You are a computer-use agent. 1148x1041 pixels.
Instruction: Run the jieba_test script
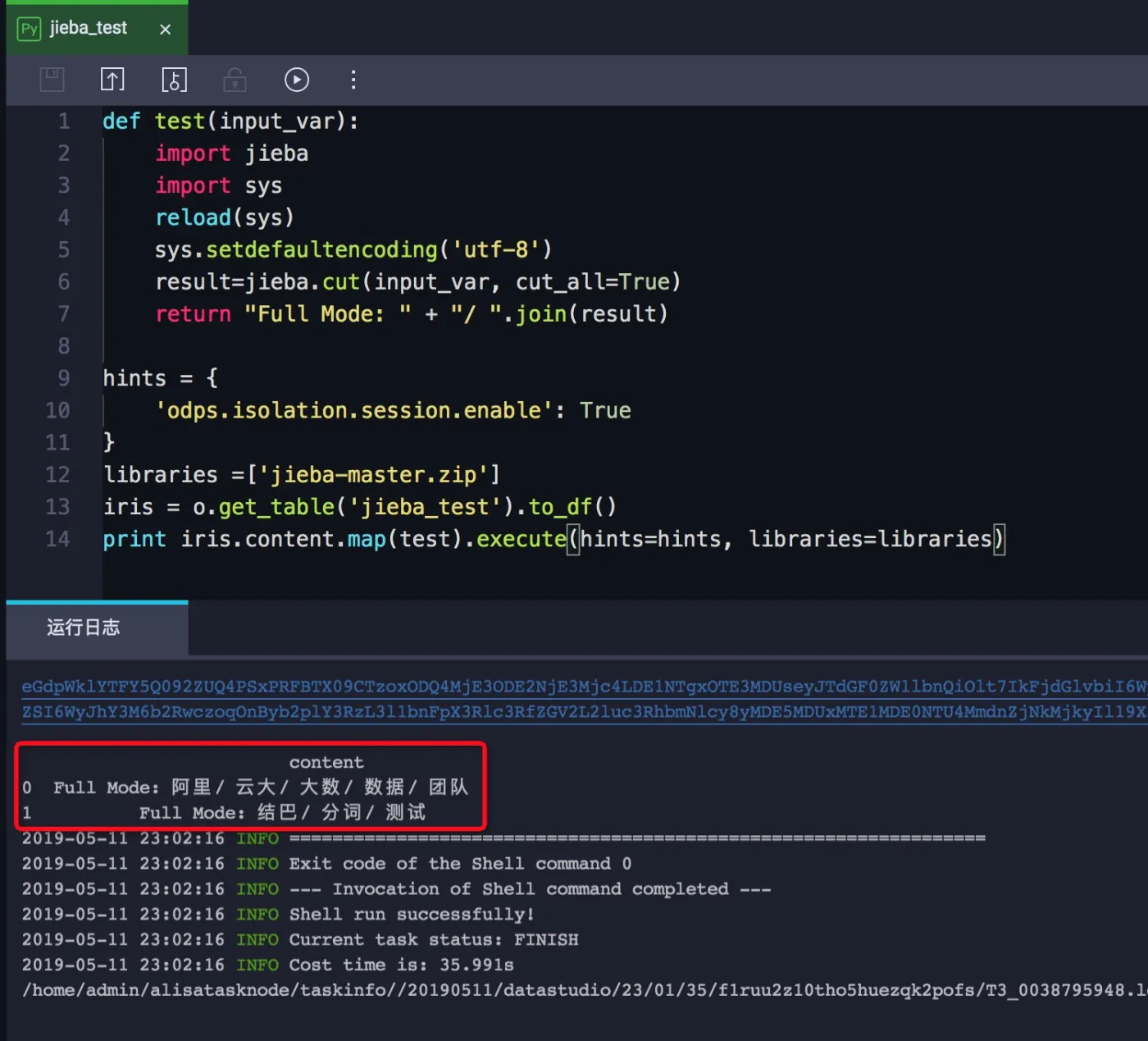click(297, 80)
